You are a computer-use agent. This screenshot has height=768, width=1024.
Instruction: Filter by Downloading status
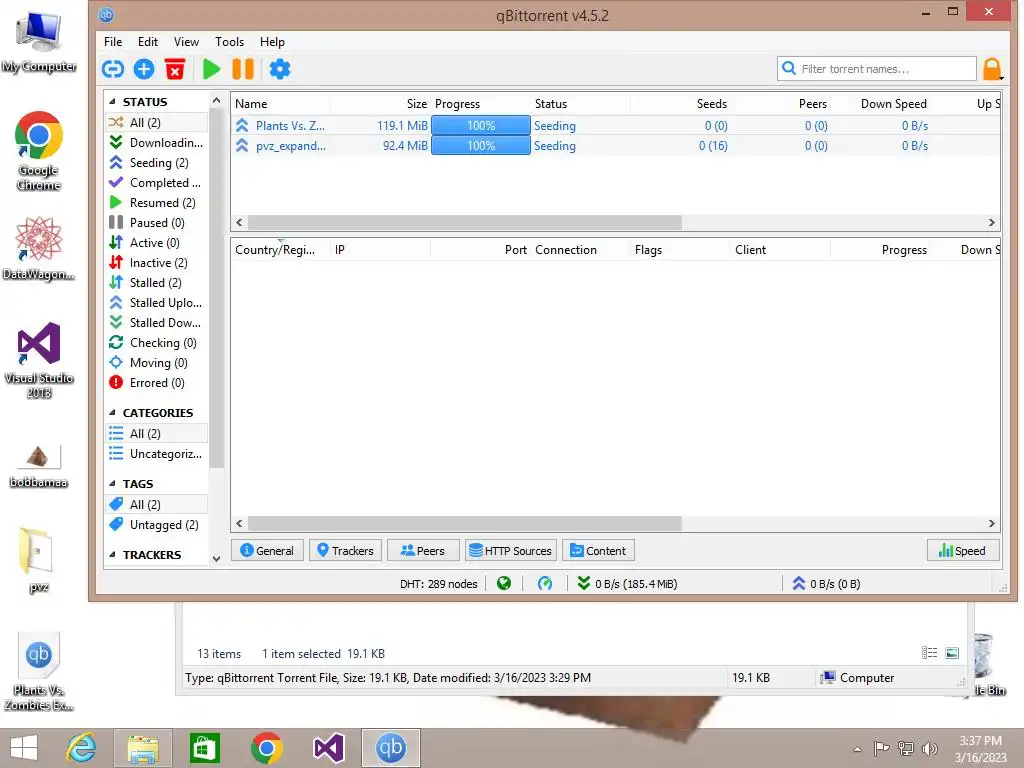156,142
